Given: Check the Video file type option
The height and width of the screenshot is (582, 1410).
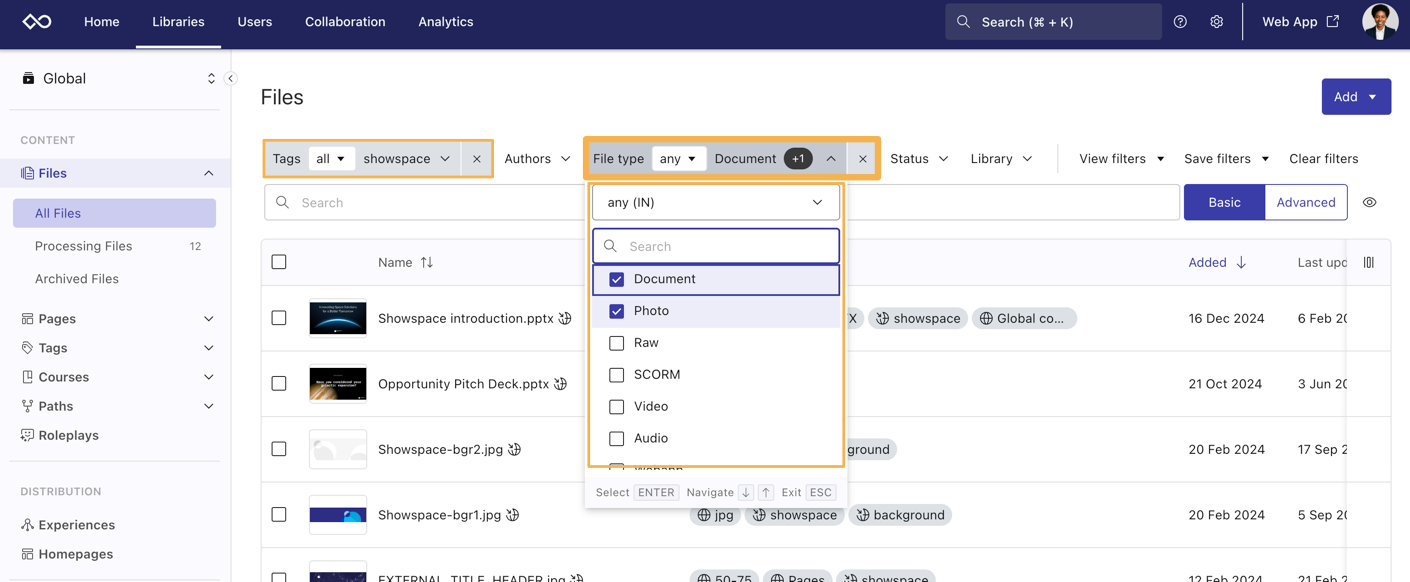Looking at the screenshot, I should [x=617, y=407].
